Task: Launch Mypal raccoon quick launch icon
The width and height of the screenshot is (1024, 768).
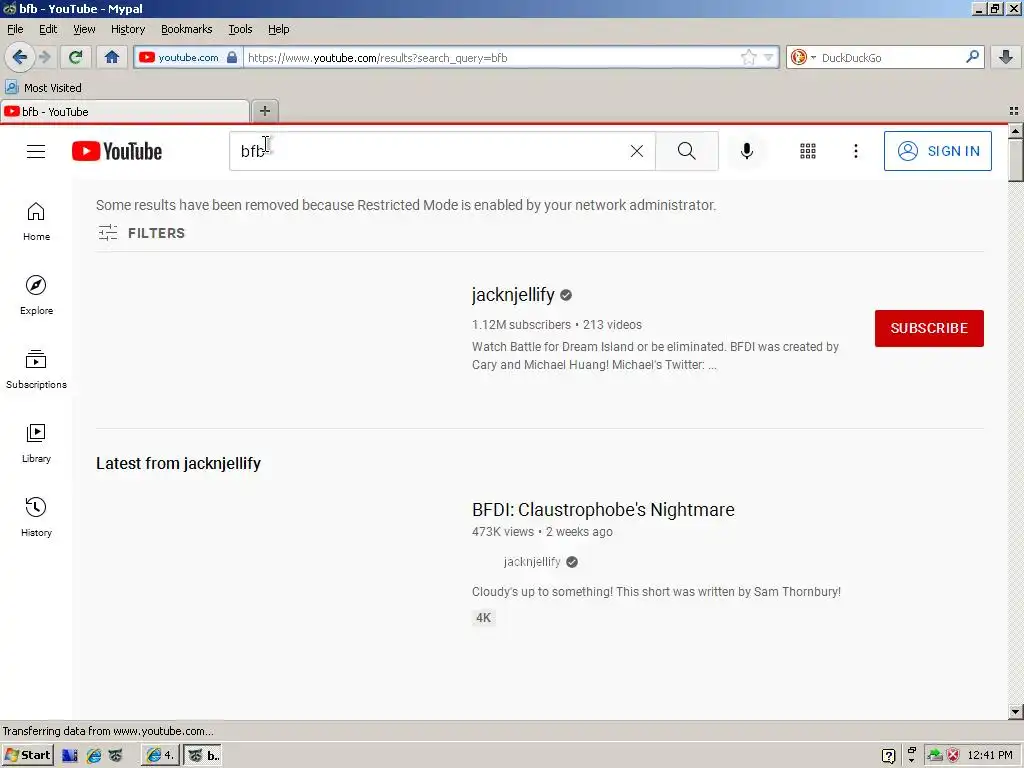Action: (116, 756)
